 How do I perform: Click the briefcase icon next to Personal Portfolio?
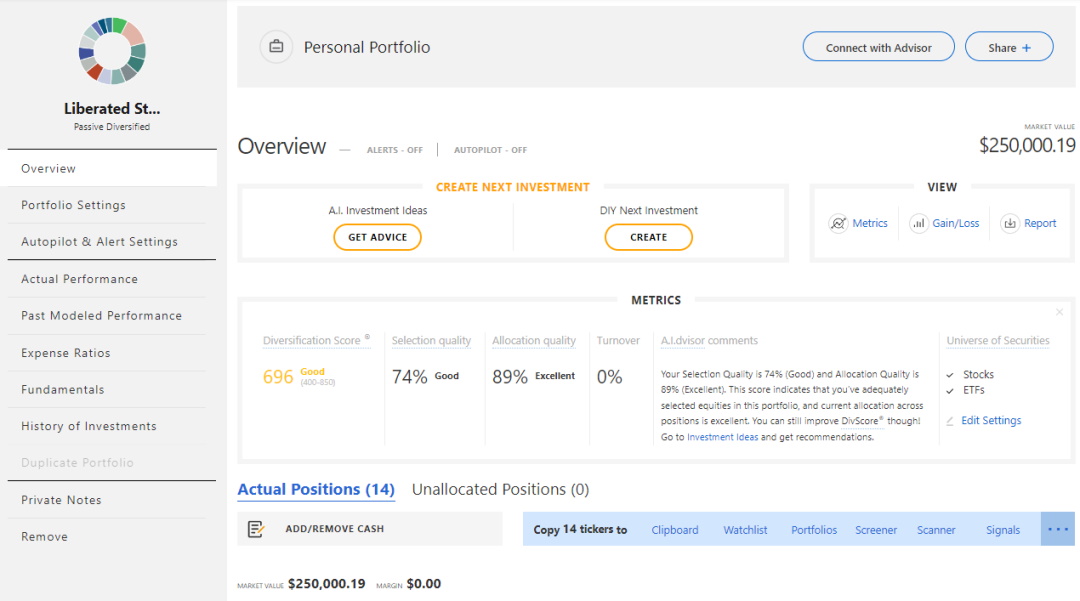point(276,46)
